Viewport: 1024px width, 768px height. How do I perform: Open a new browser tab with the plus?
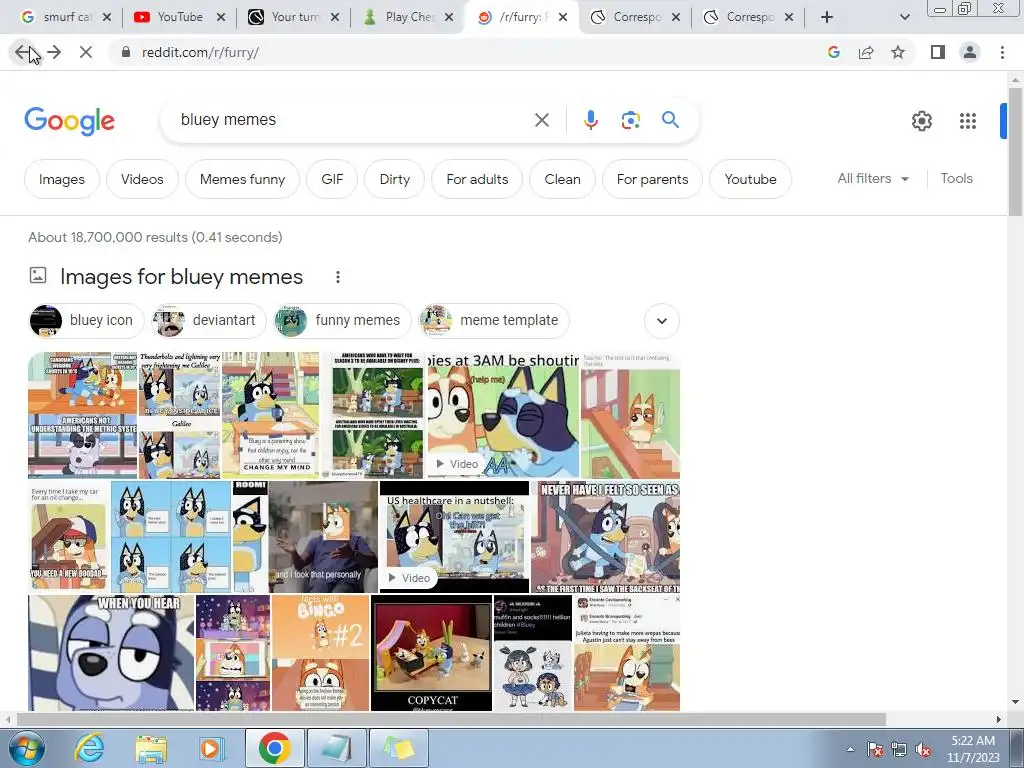click(827, 17)
